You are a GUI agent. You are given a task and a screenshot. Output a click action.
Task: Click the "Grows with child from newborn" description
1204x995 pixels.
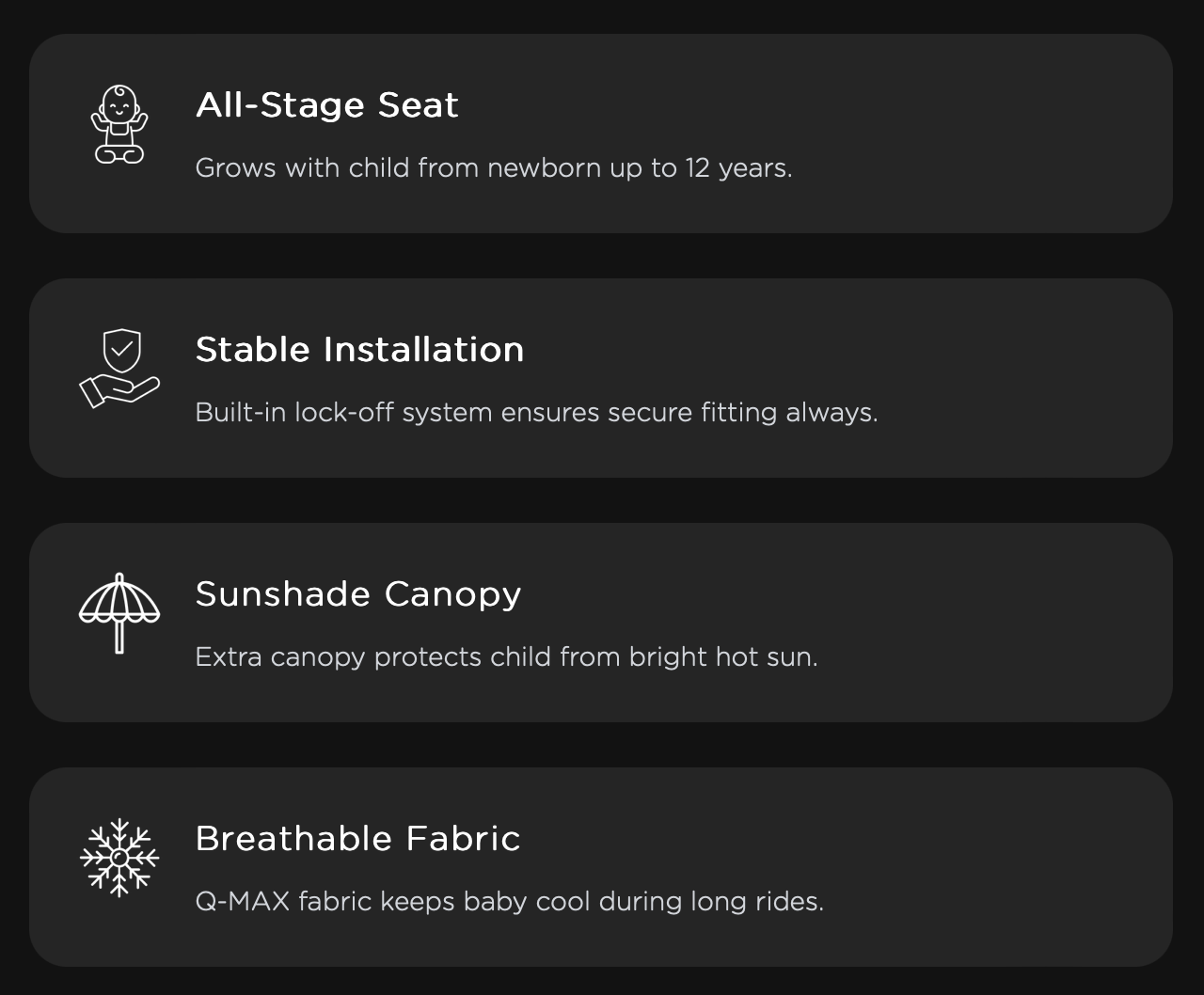pyautogui.click(x=493, y=168)
